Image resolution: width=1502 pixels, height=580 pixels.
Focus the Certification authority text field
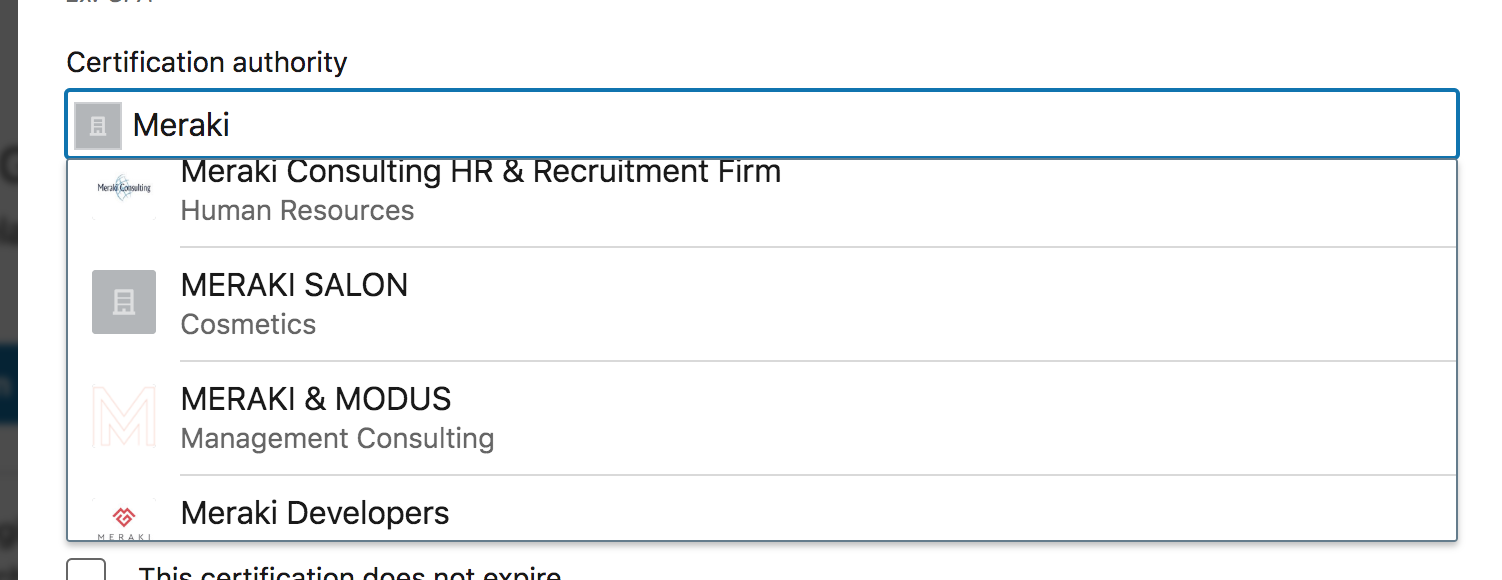tap(800, 125)
